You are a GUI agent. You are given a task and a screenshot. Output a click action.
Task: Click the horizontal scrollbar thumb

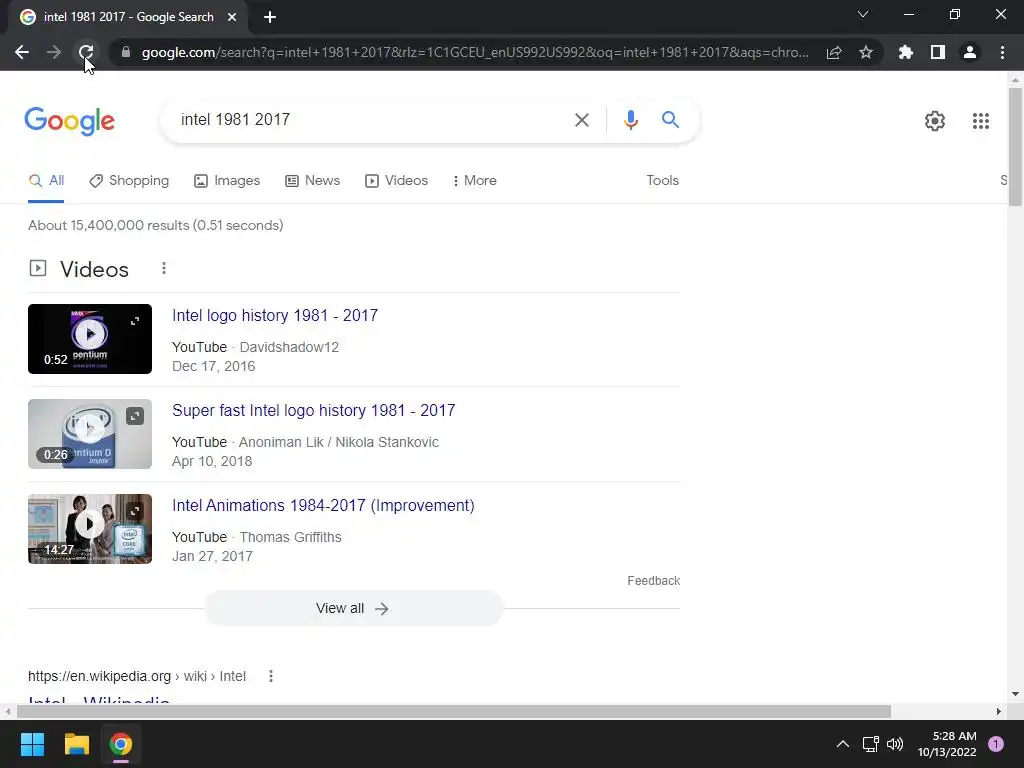454,711
